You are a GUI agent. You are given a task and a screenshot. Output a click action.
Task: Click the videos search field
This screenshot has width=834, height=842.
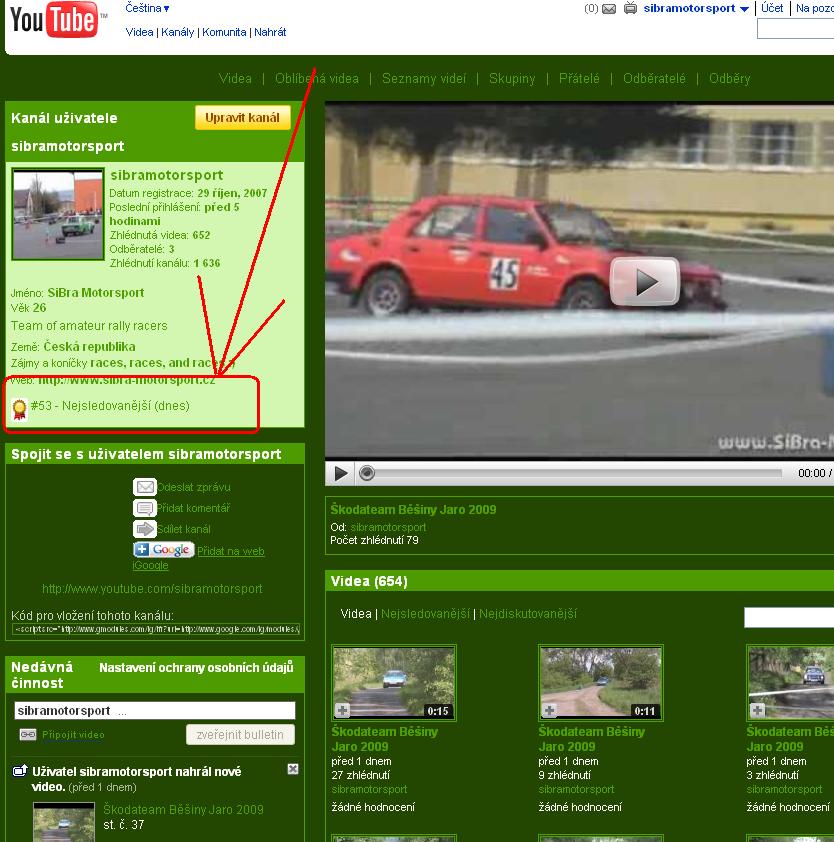tap(789, 618)
